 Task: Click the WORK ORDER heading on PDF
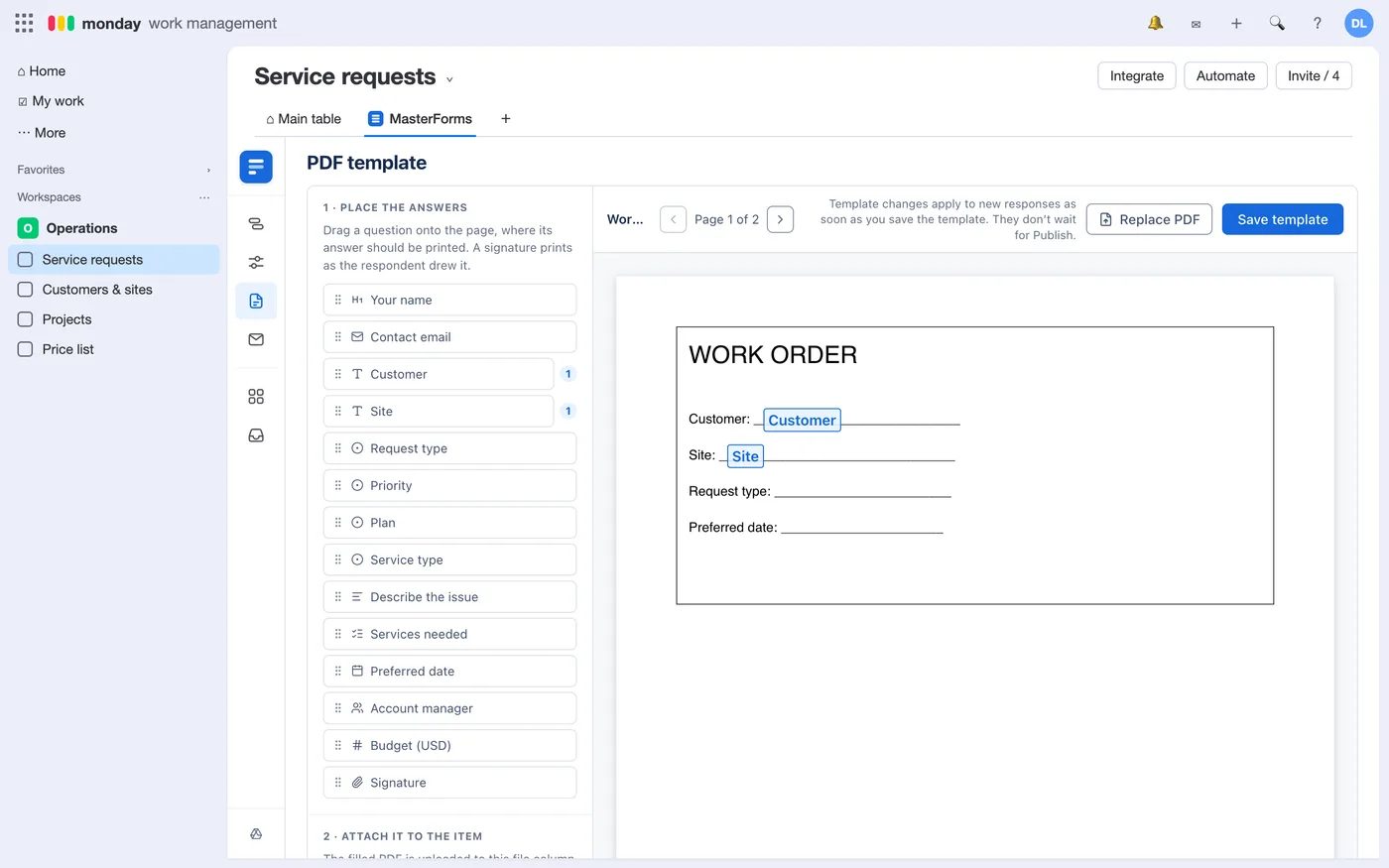coord(773,355)
